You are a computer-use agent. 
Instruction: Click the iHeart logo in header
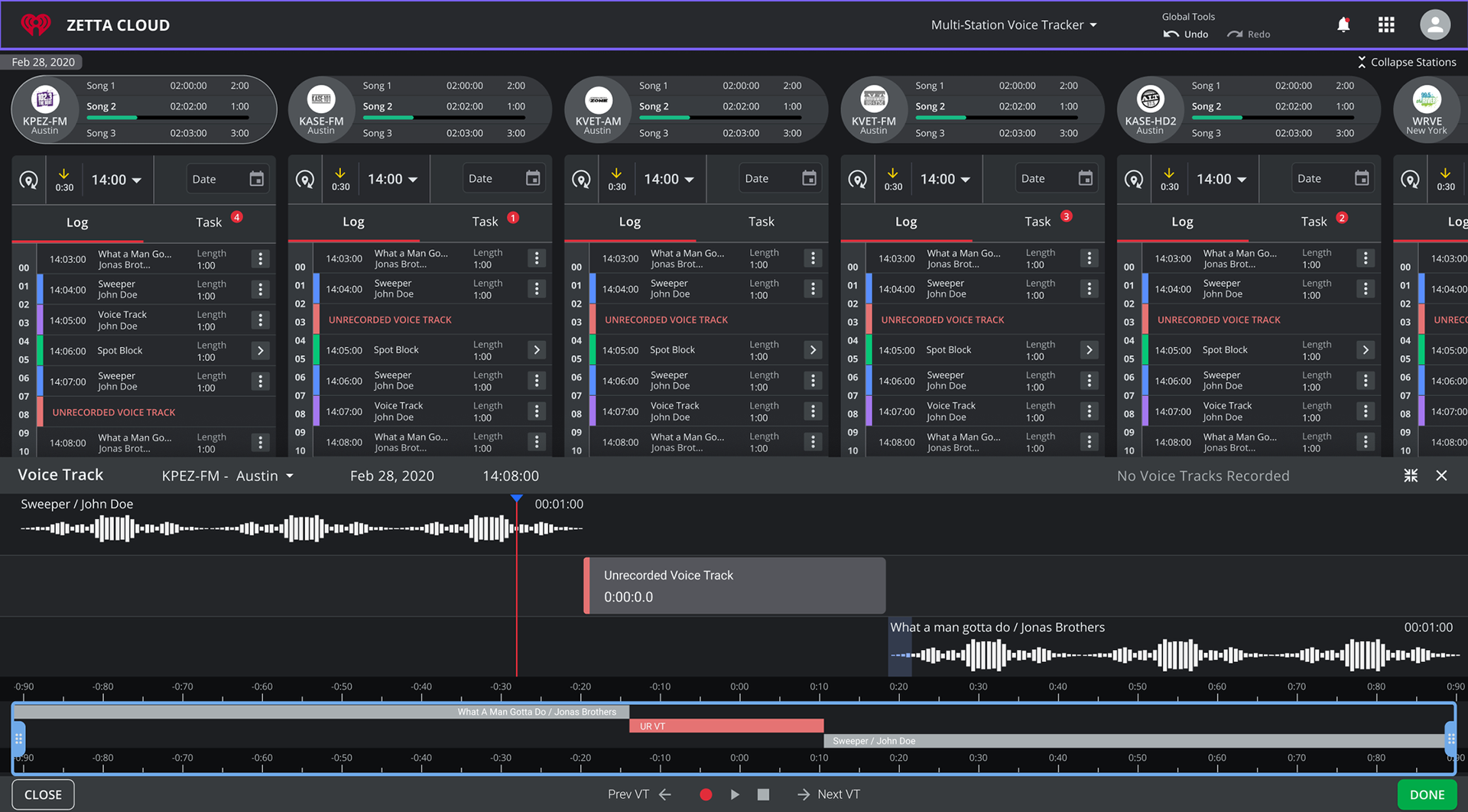(x=35, y=25)
